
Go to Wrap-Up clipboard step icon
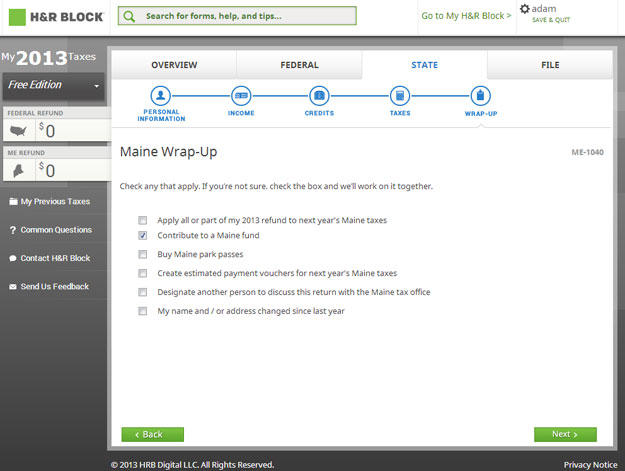pyautogui.click(x=480, y=96)
